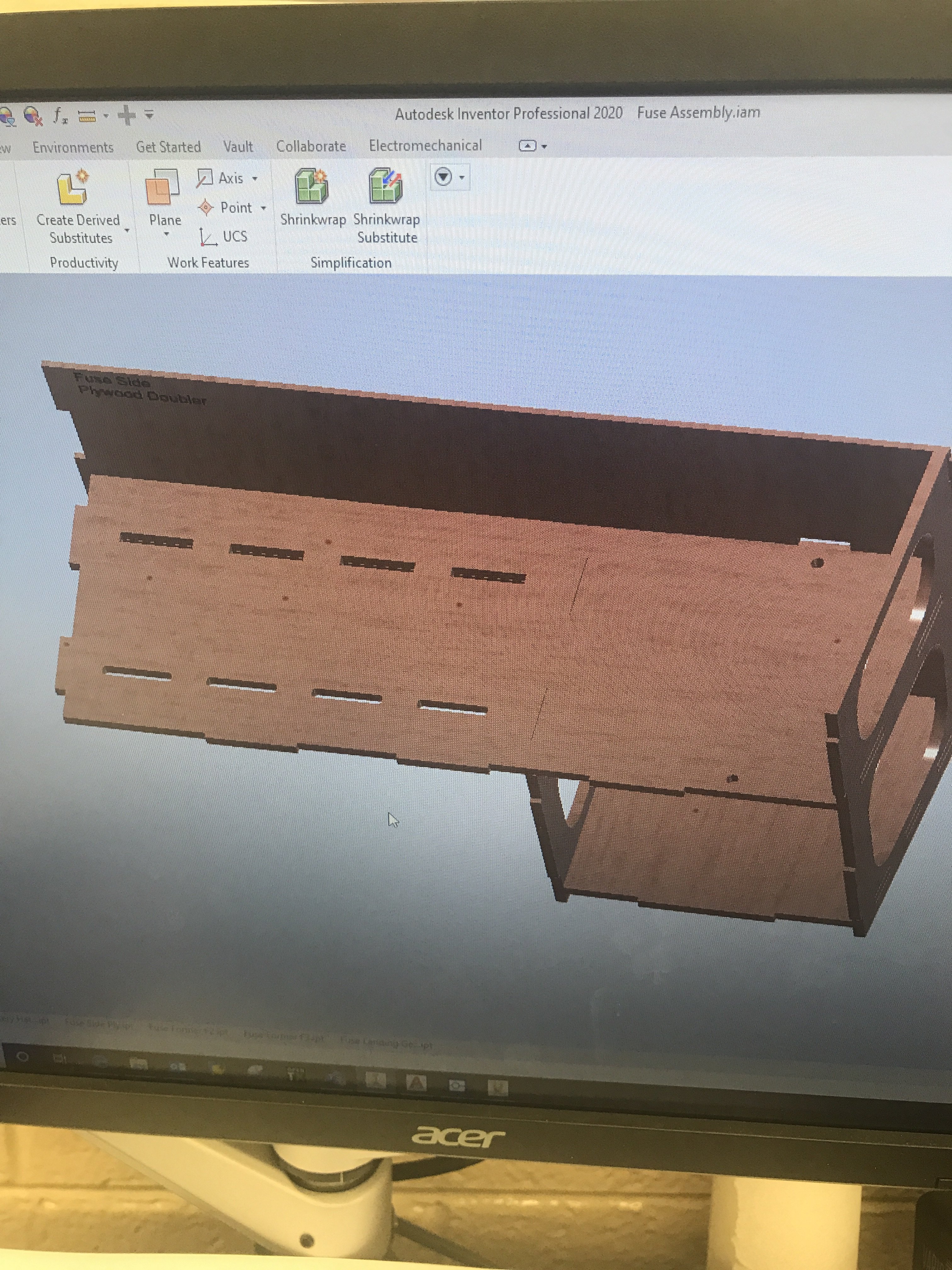This screenshot has width=952, height=1270.
Task: Open the fx Parameters dialog
Action: [x=60, y=115]
